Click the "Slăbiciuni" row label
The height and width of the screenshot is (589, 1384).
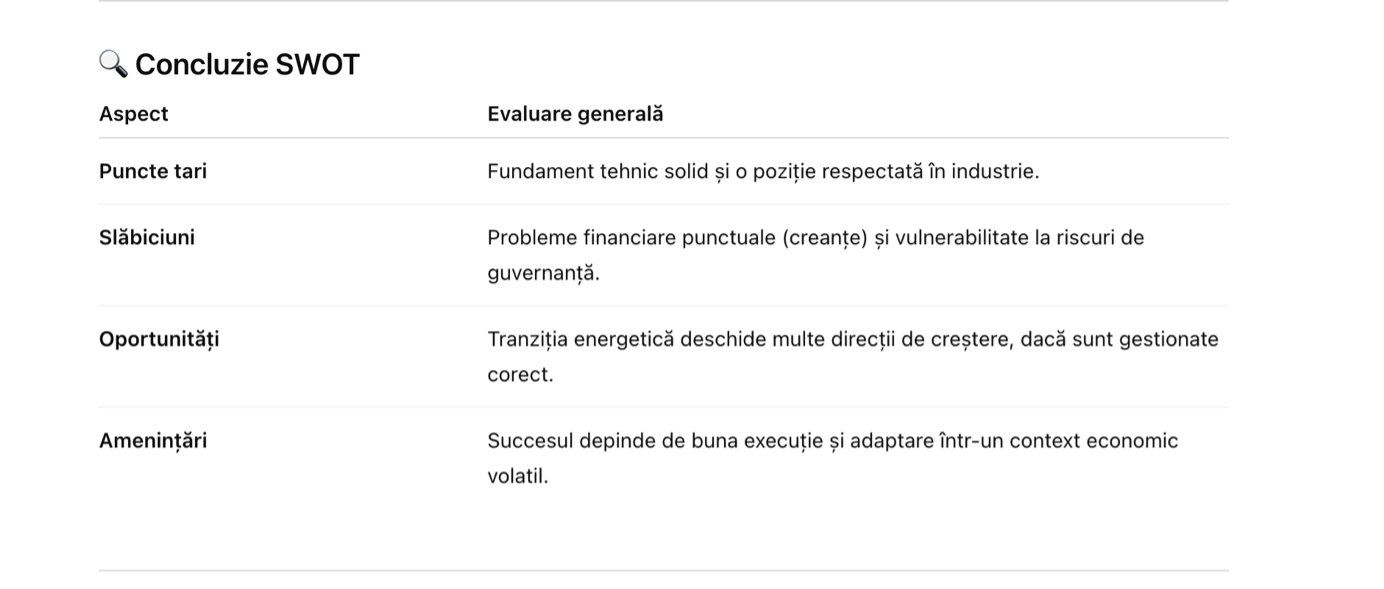147,237
